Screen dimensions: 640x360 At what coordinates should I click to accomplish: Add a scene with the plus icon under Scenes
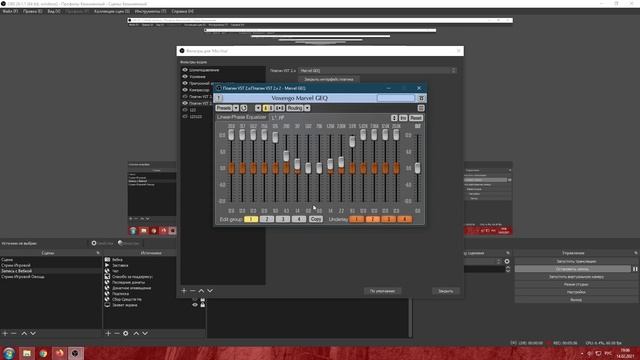tap(5, 333)
